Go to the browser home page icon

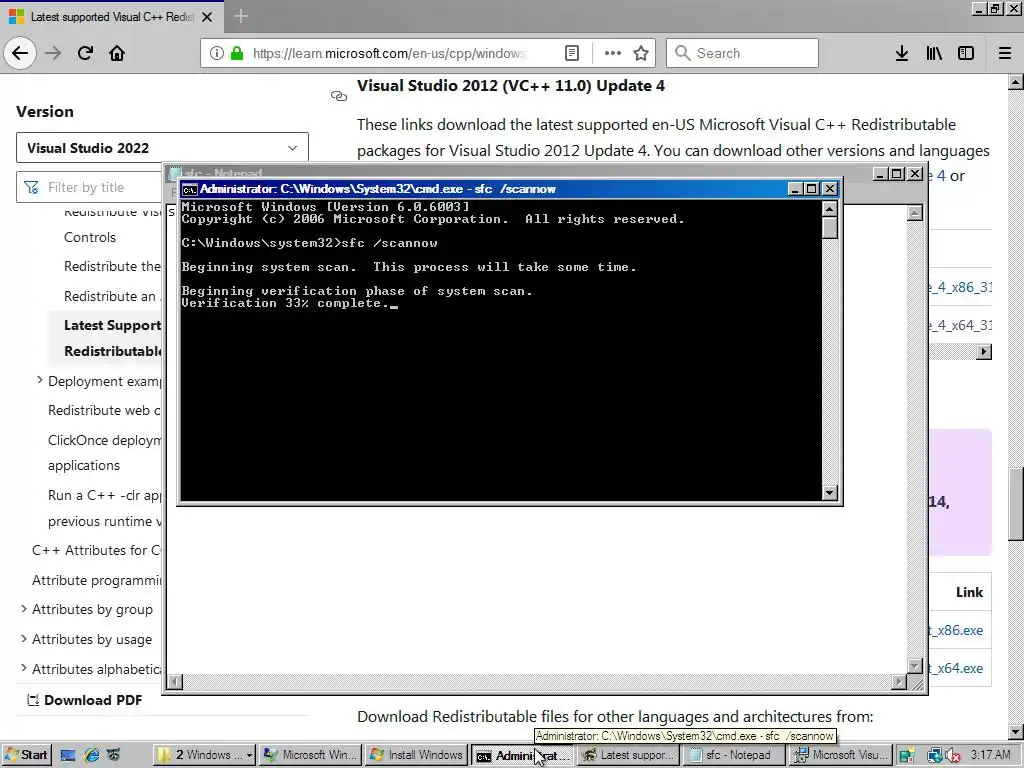117,53
